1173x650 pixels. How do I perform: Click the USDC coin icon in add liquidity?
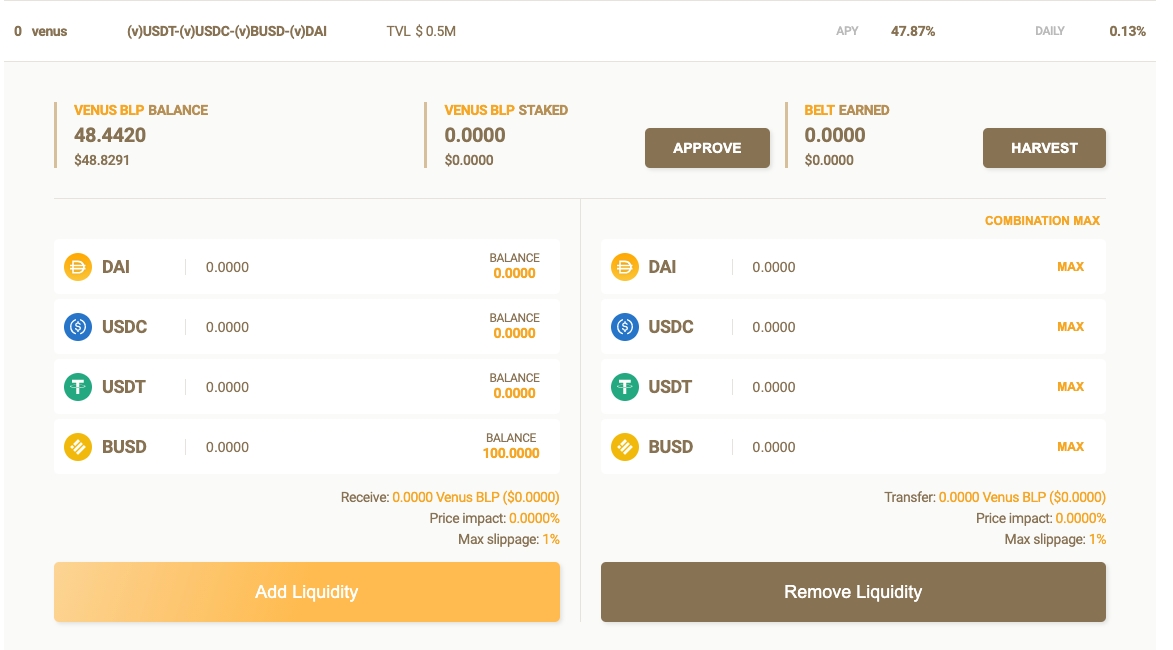coord(78,327)
